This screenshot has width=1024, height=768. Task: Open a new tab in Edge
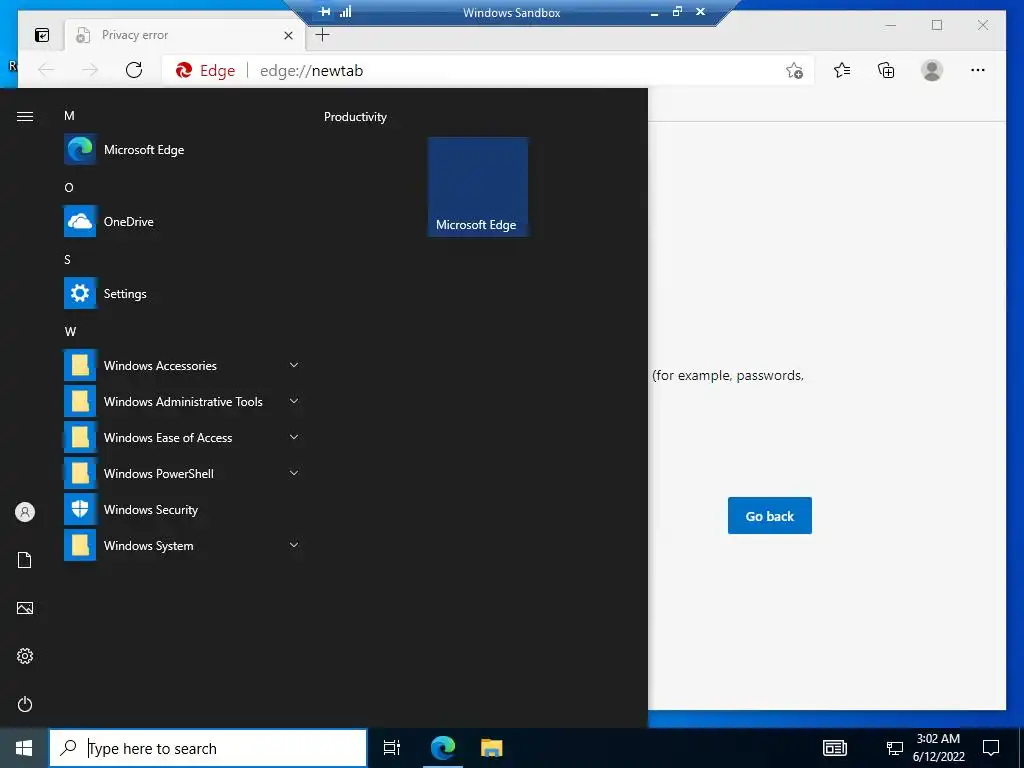[323, 35]
